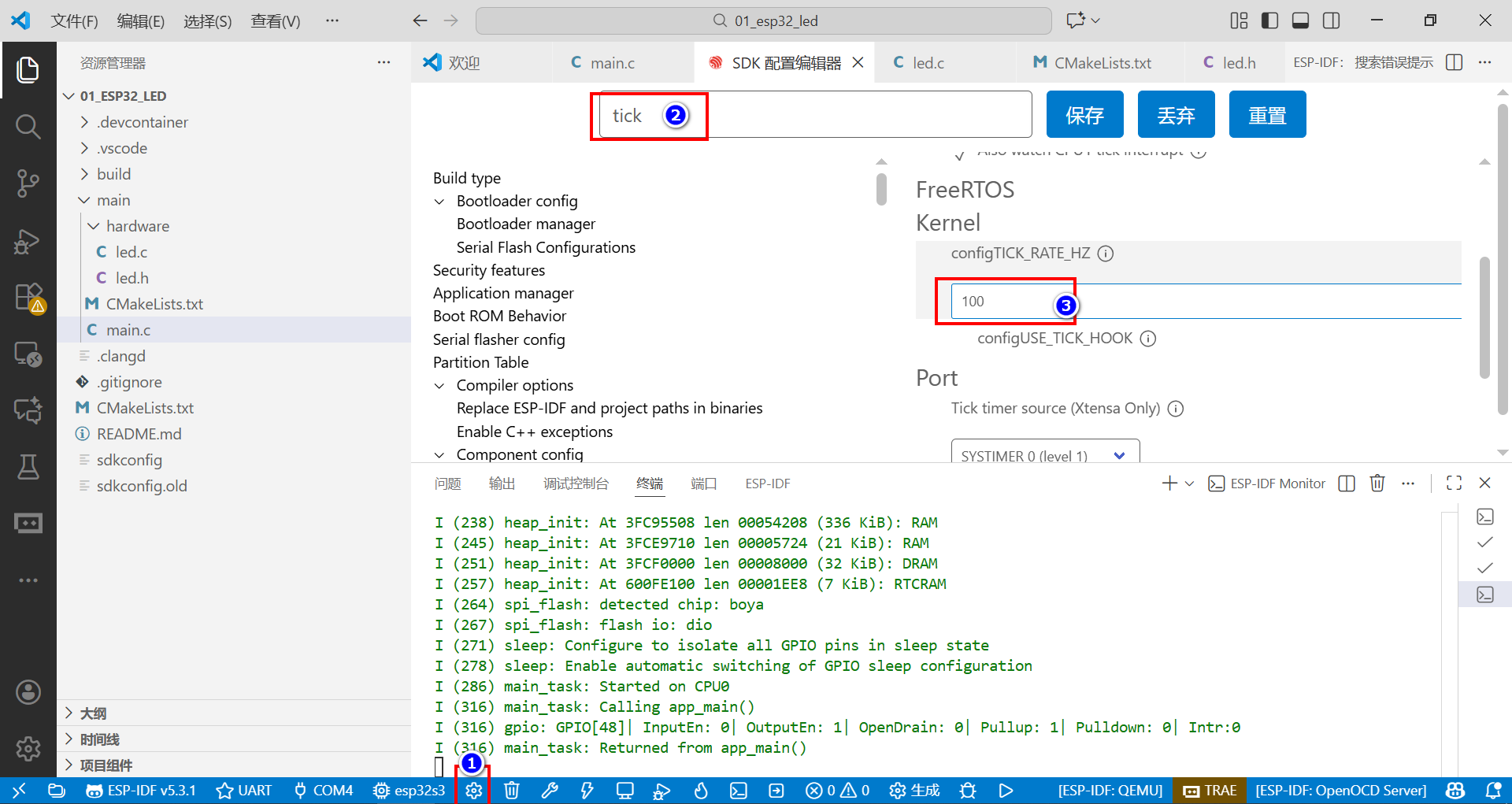The image size is (1512, 804).
Task: Click the SDK config search box
Action: [x=815, y=114]
